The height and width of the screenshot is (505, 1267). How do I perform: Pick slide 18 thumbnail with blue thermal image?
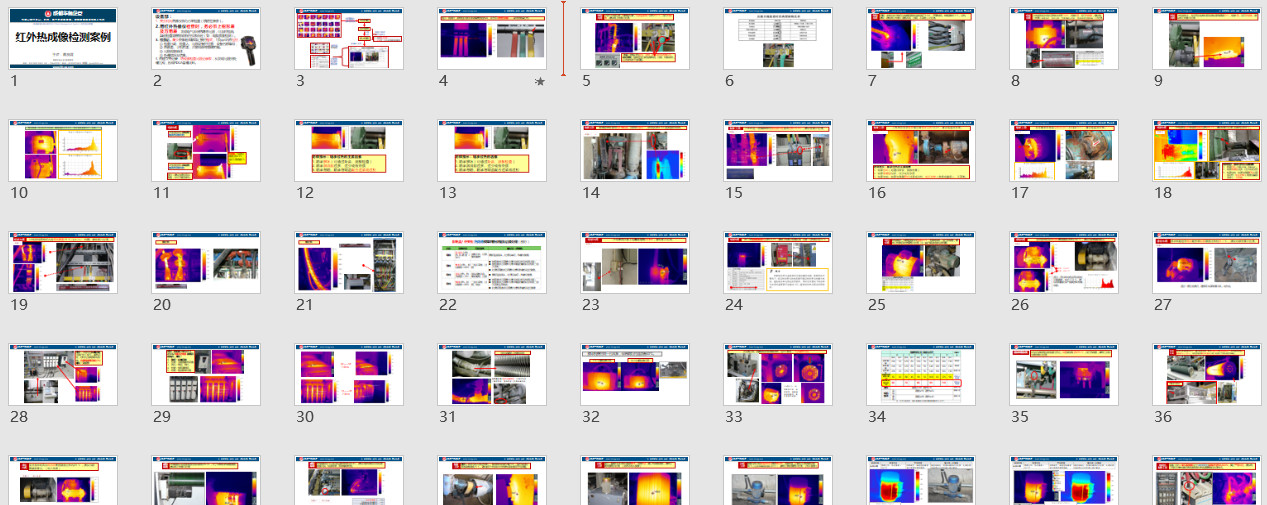[1207, 151]
